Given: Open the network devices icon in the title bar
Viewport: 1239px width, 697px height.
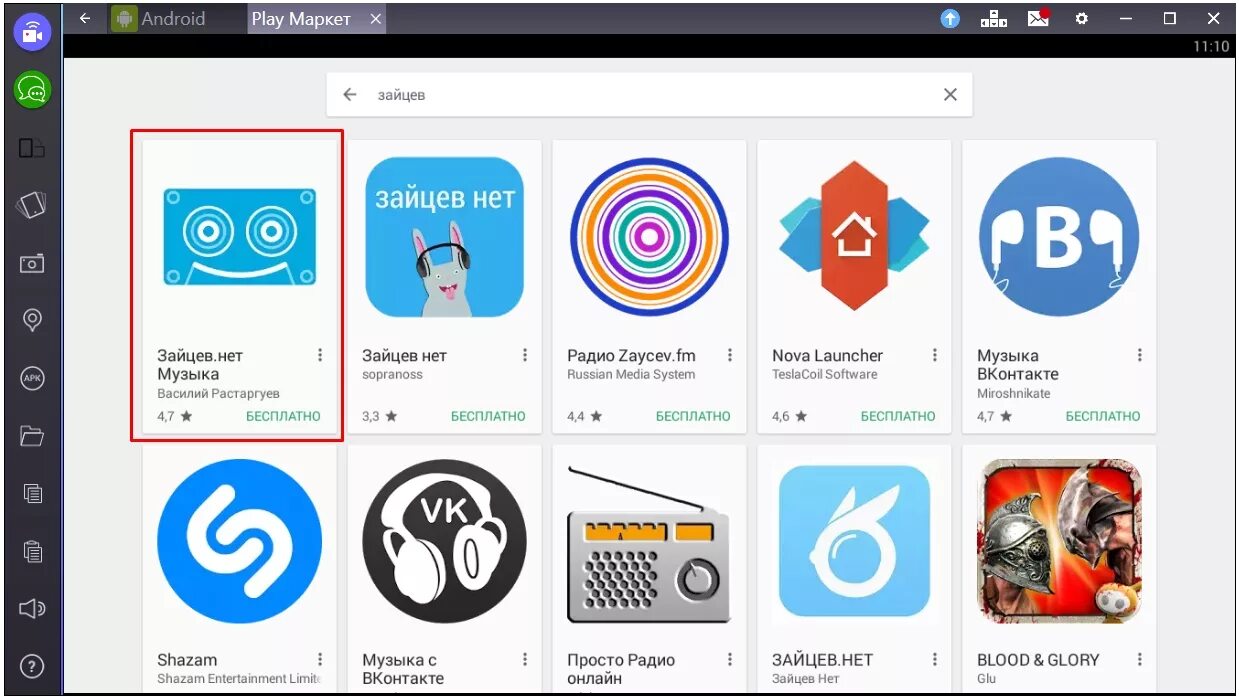Looking at the screenshot, I should pyautogui.click(x=994, y=18).
